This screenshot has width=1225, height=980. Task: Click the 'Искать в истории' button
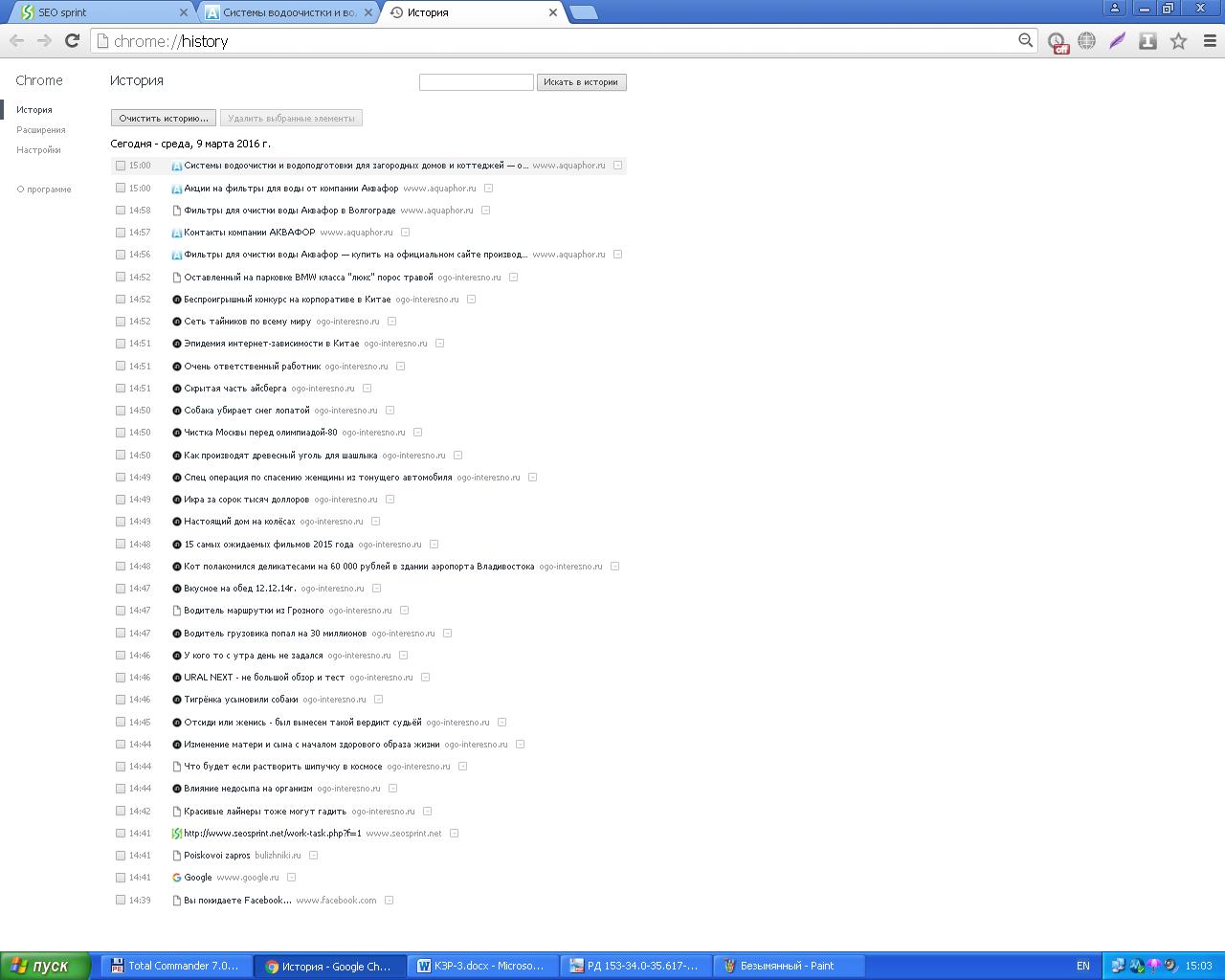pos(581,82)
